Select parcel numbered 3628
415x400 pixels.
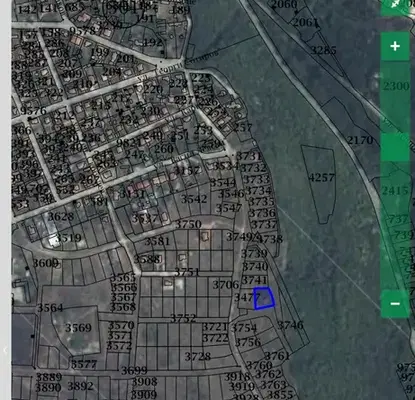(61, 217)
